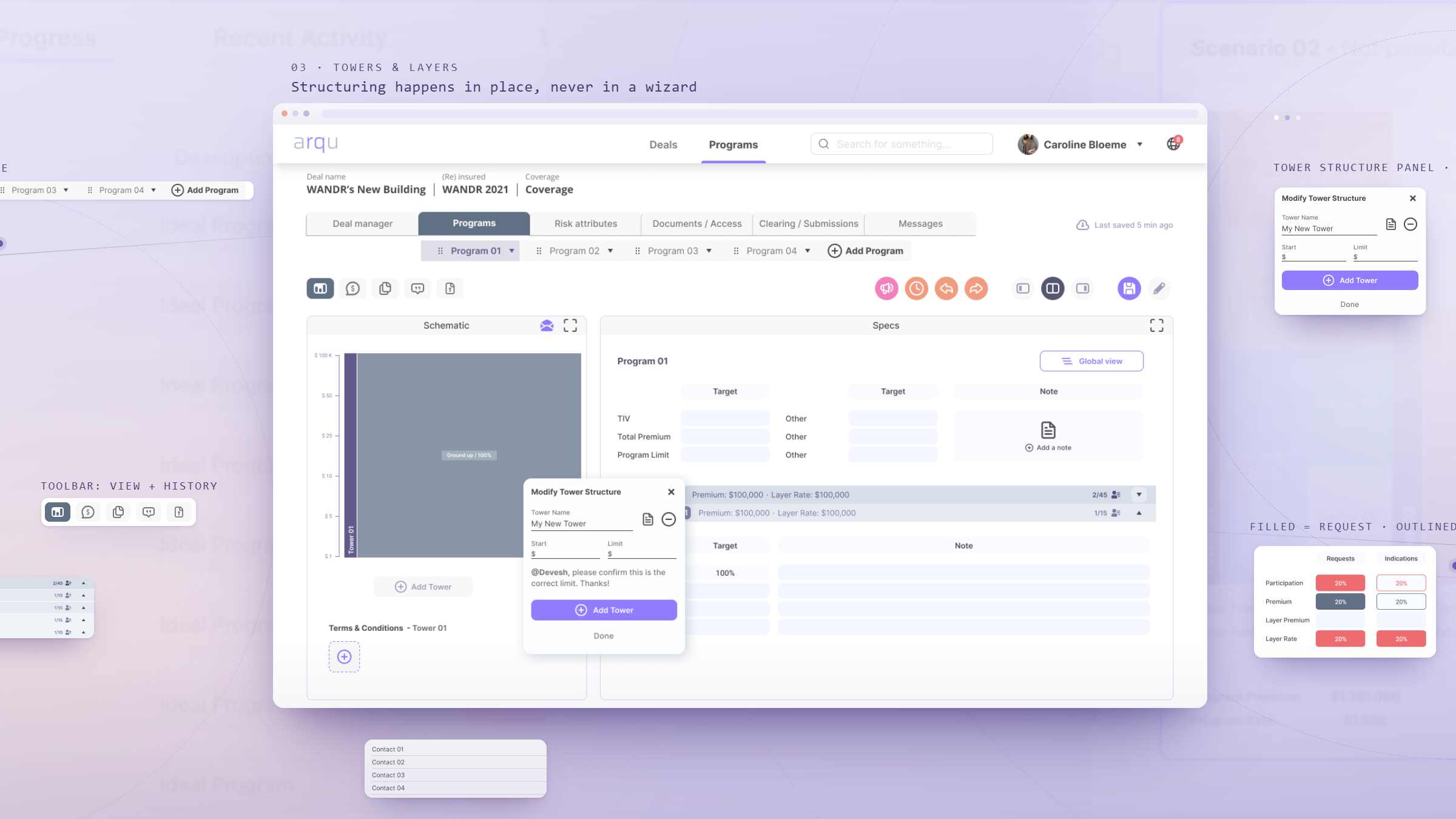Select the schematic view icon in main toolbar
Viewport: 1456px width, 819px height.
click(x=320, y=289)
